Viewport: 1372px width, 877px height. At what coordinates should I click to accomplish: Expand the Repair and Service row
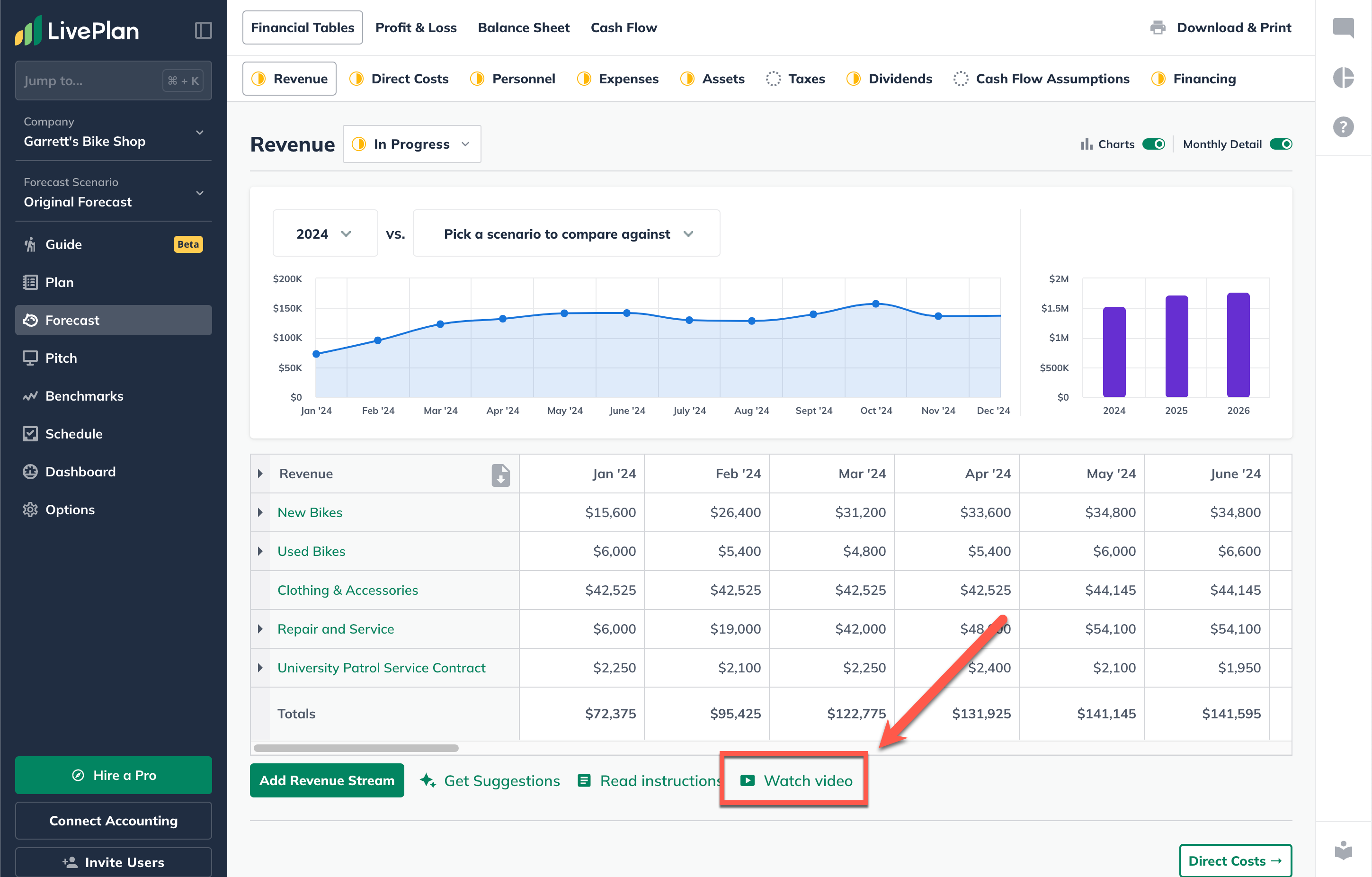[260, 629]
